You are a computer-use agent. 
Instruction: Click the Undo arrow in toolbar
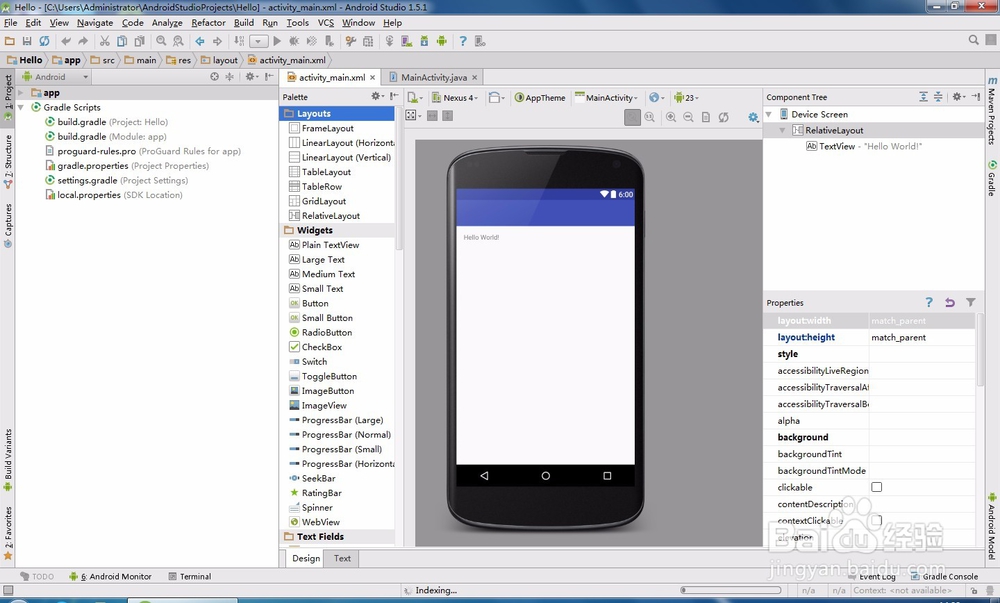point(66,41)
